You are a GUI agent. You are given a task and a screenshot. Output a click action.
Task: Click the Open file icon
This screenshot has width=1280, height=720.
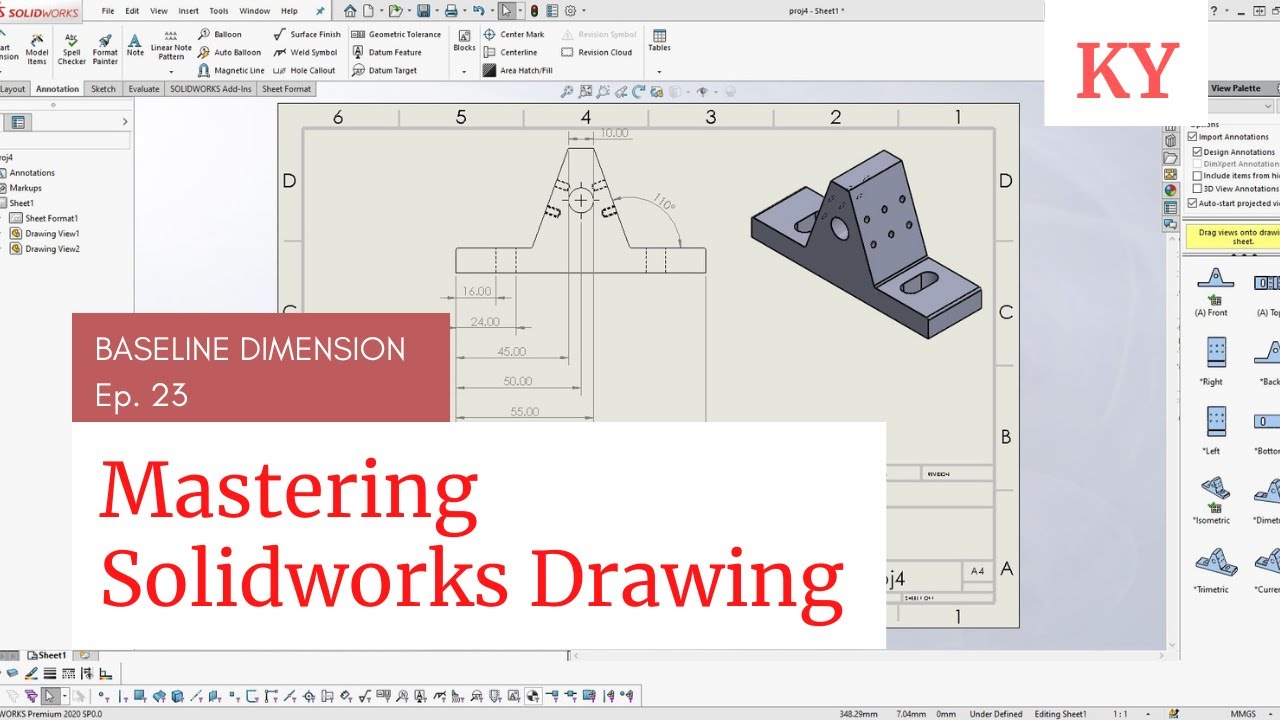(x=396, y=11)
